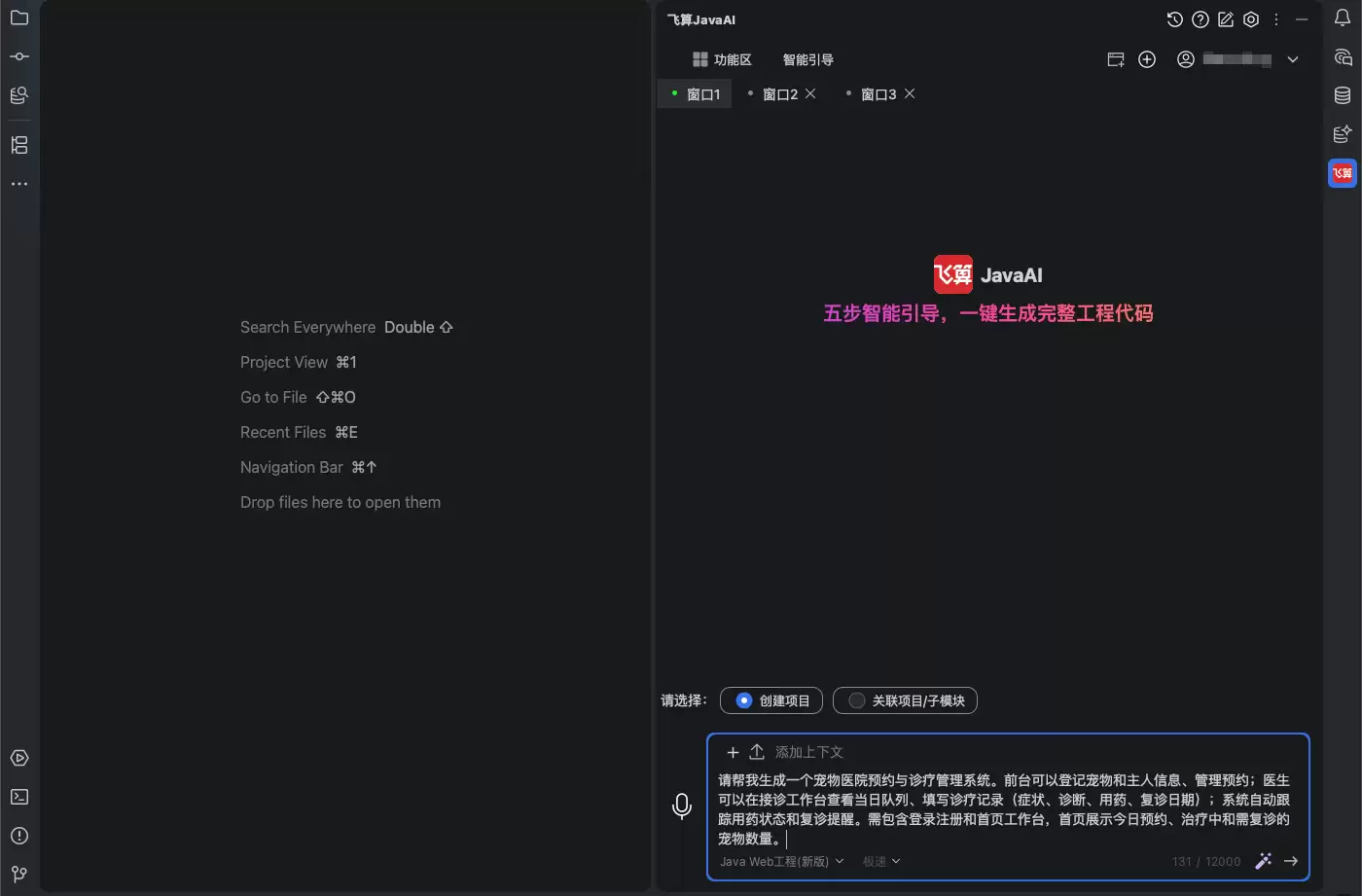Viewport: 1362px width, 896px height.
Task: Open the Java Web工程(新版) dropdown
Action: point(781,861)
